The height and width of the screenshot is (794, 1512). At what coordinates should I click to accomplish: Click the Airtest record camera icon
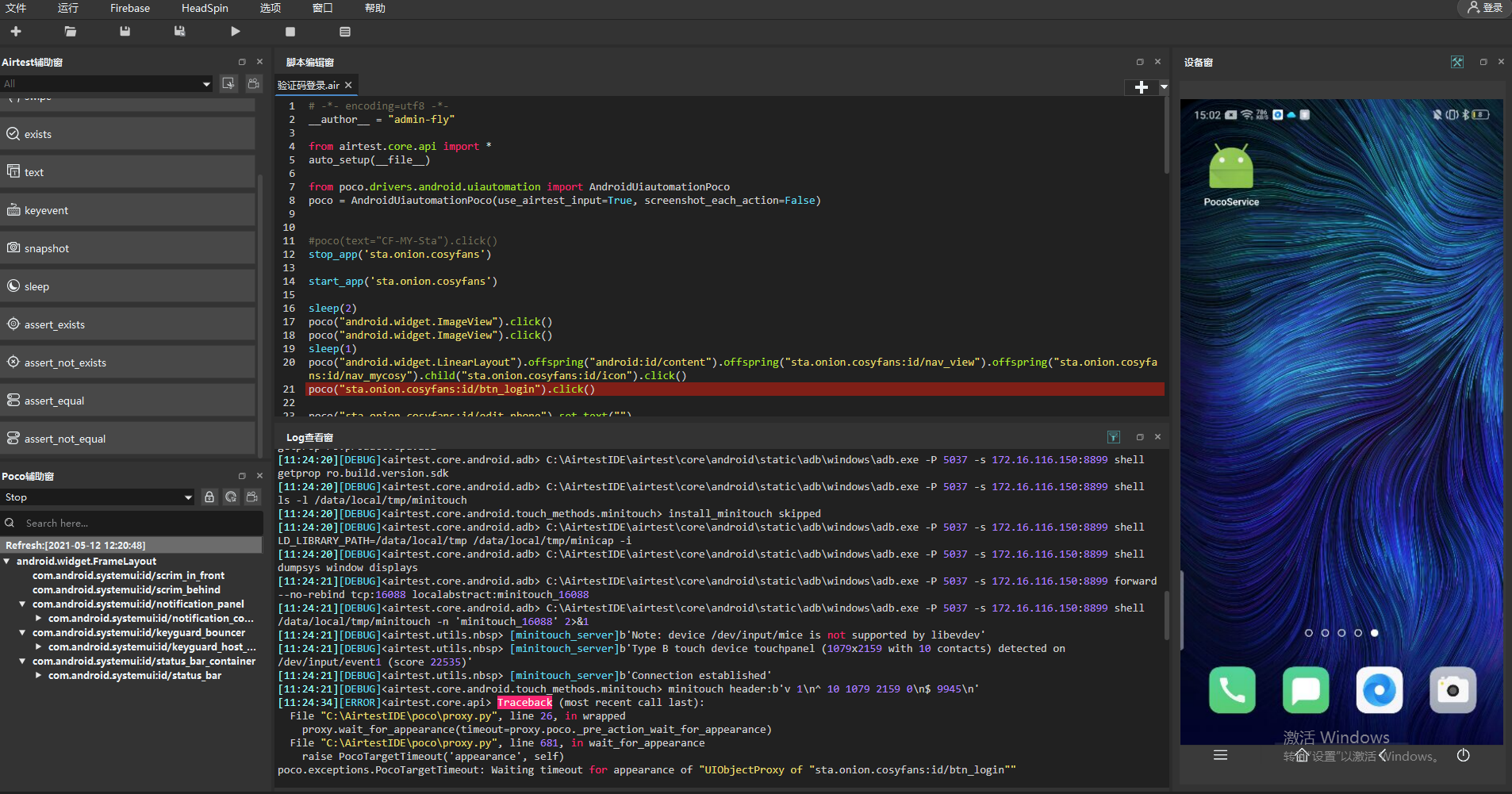254,83
